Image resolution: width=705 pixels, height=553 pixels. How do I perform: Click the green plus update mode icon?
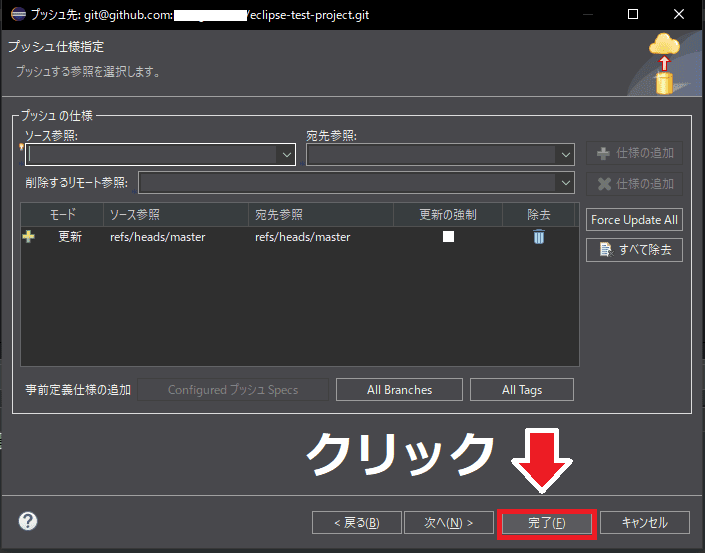click(x=28, y=237)
